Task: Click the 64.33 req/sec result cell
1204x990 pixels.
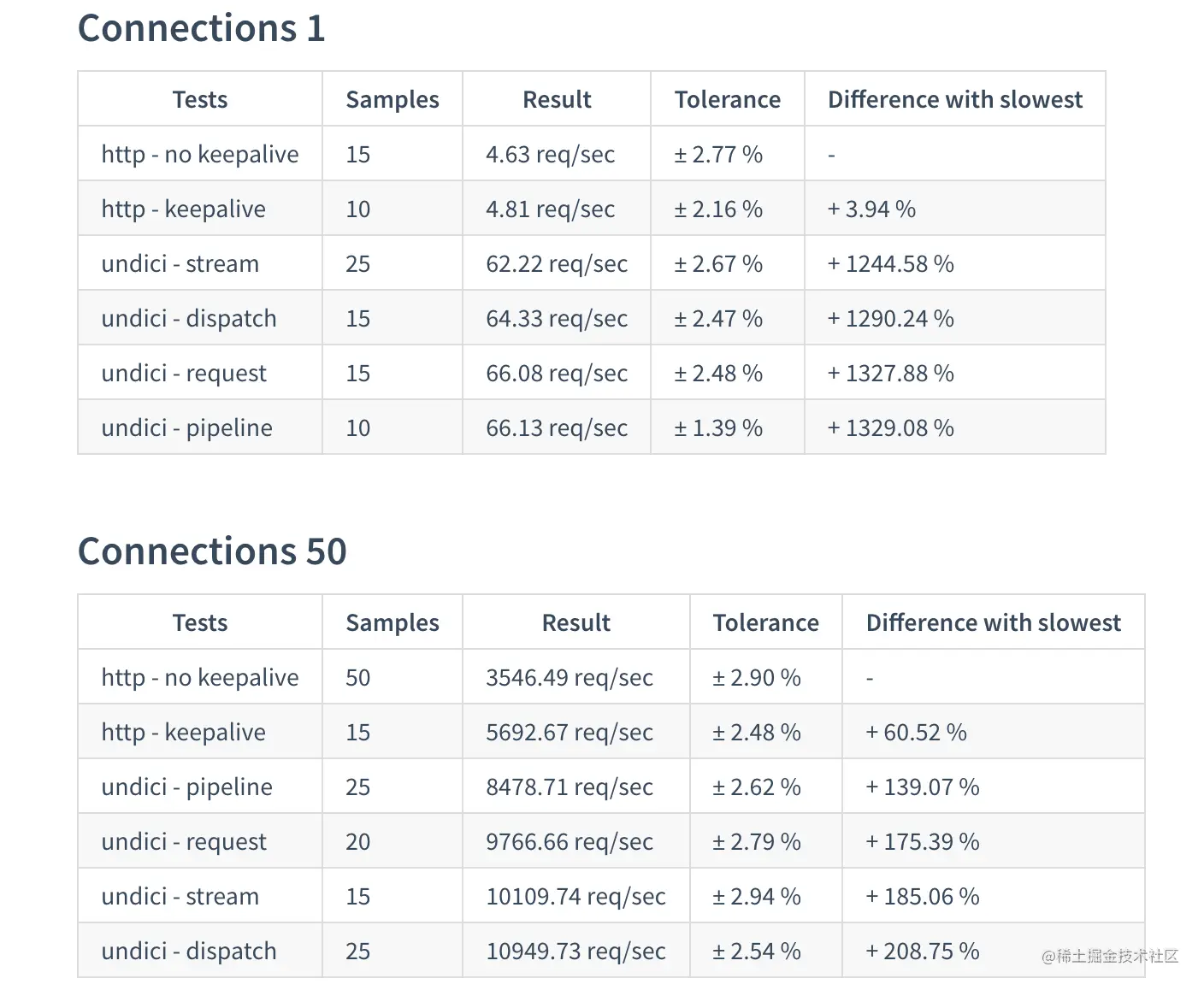Action: tap(557, 318)
